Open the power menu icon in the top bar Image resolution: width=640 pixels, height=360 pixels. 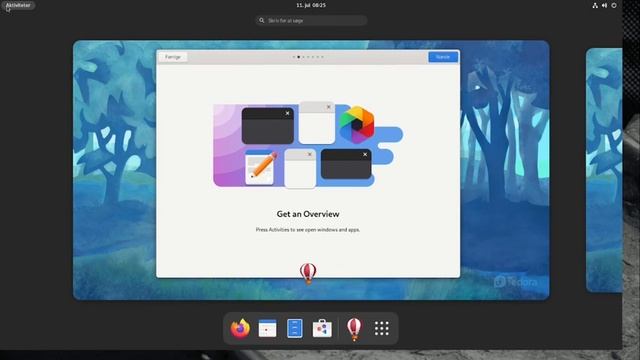(614, 5)
